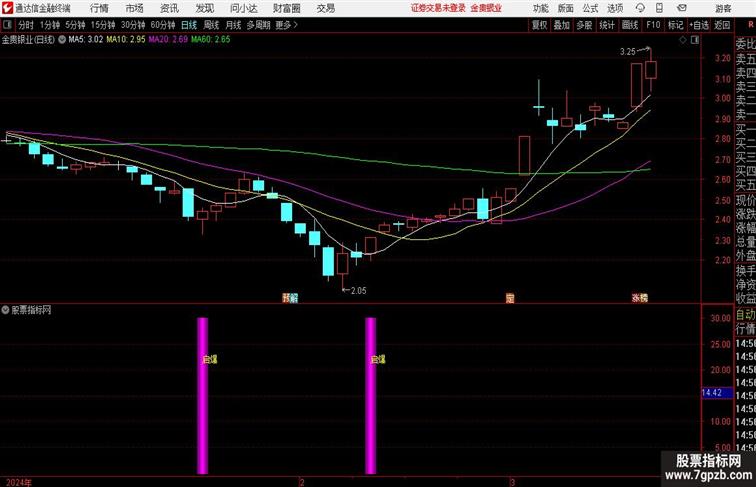Open the 市场 menu
This screenshot has width=756, height=487.
[135, 8]
